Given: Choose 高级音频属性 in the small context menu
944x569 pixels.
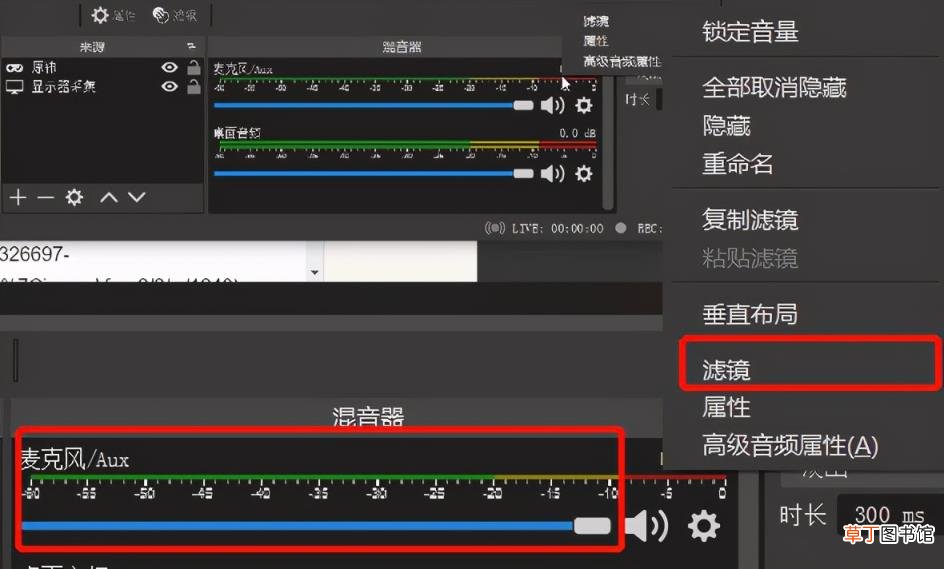Looking at the screenshot, I should tap(621, 61).
